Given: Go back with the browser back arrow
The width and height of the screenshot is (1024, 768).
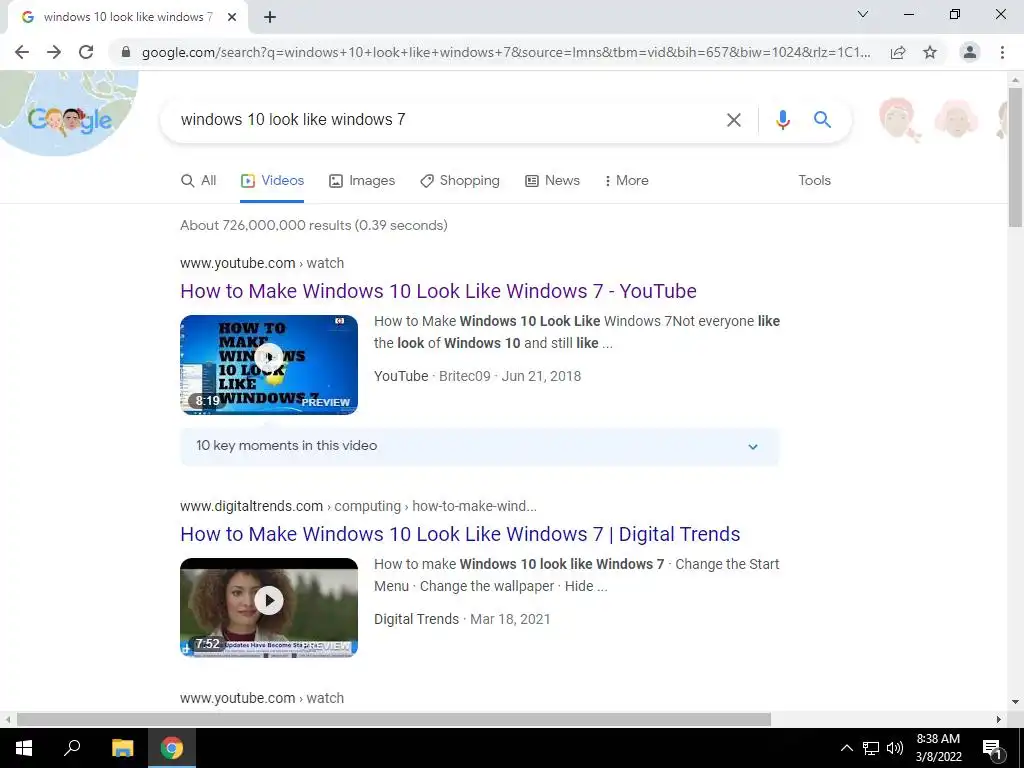Looking at the screenshot, I should pos(22,52).
